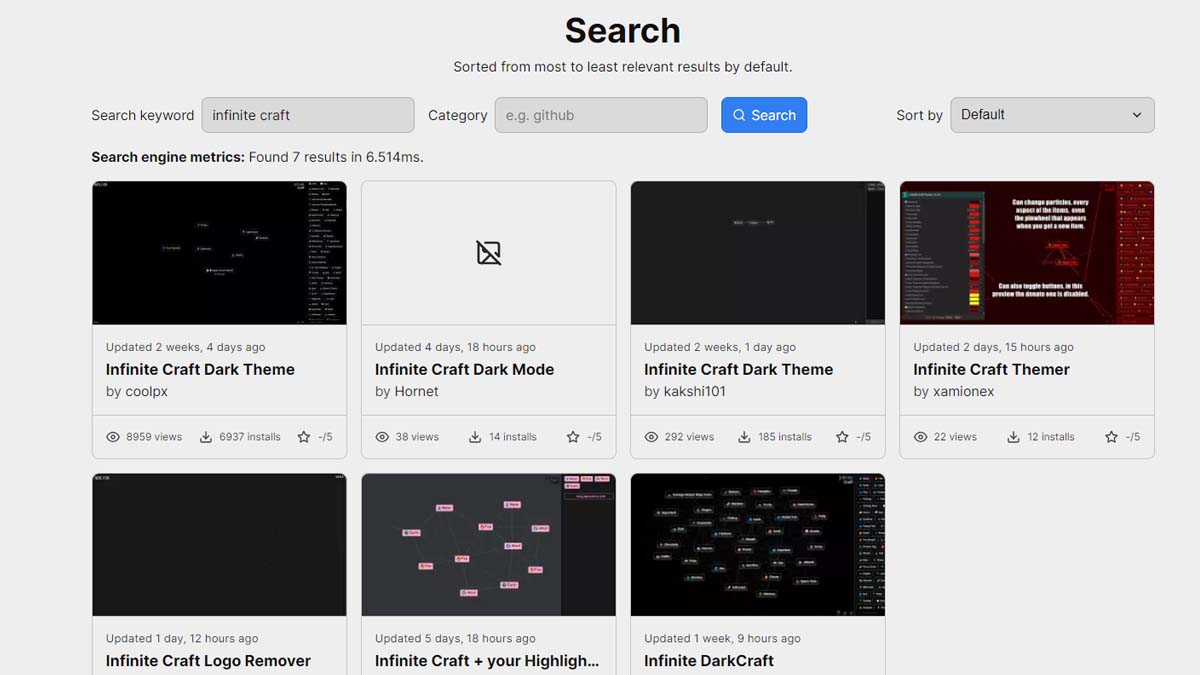Image resolution: width=1200 pixels, height=675 pixels.
Task: Open the Infinite DarkCraft result
Action: click(708, 661)
